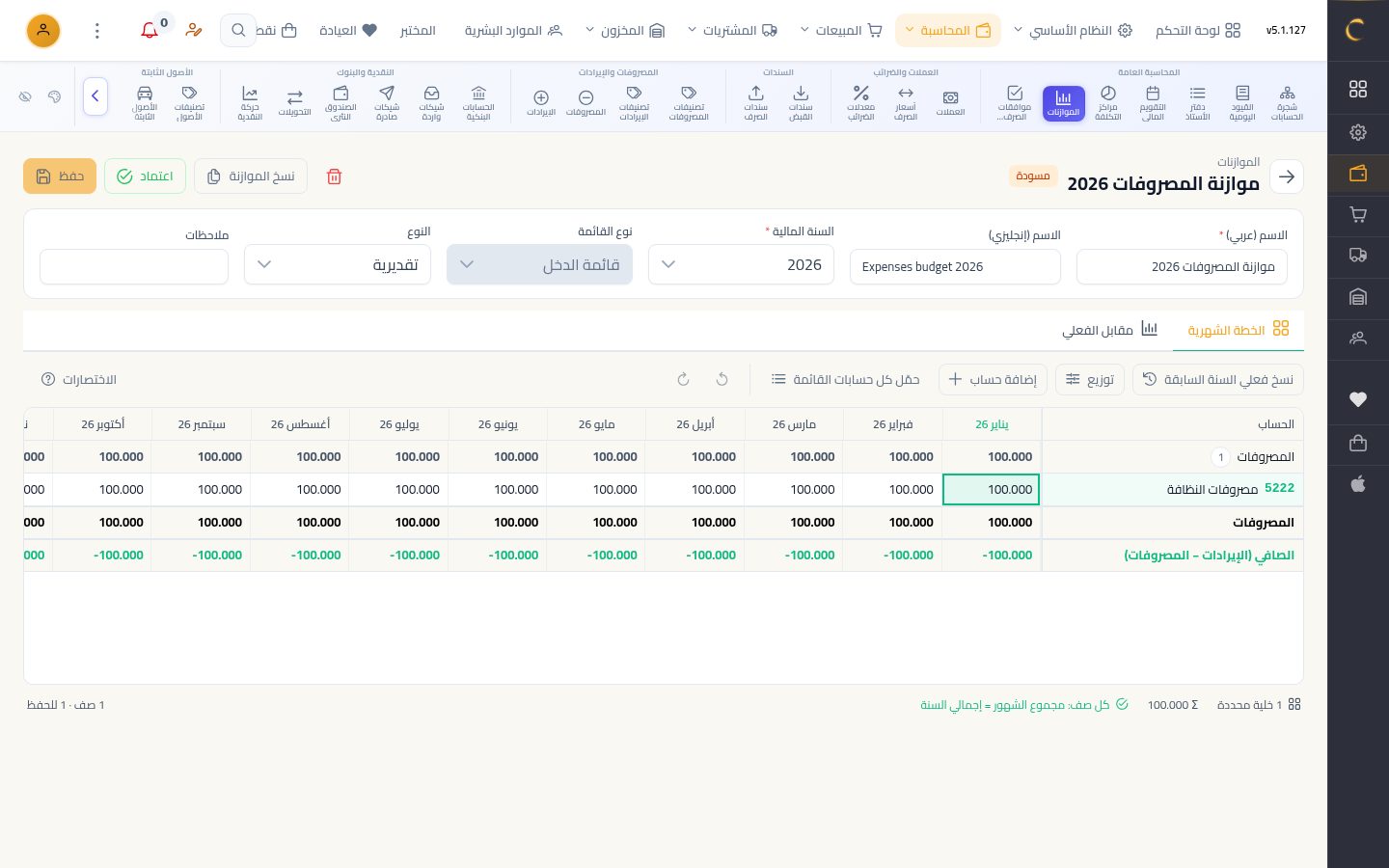The image size is (1389, 868).
Task: Open التحويلات transfers icon
Action: coord(294,103)
